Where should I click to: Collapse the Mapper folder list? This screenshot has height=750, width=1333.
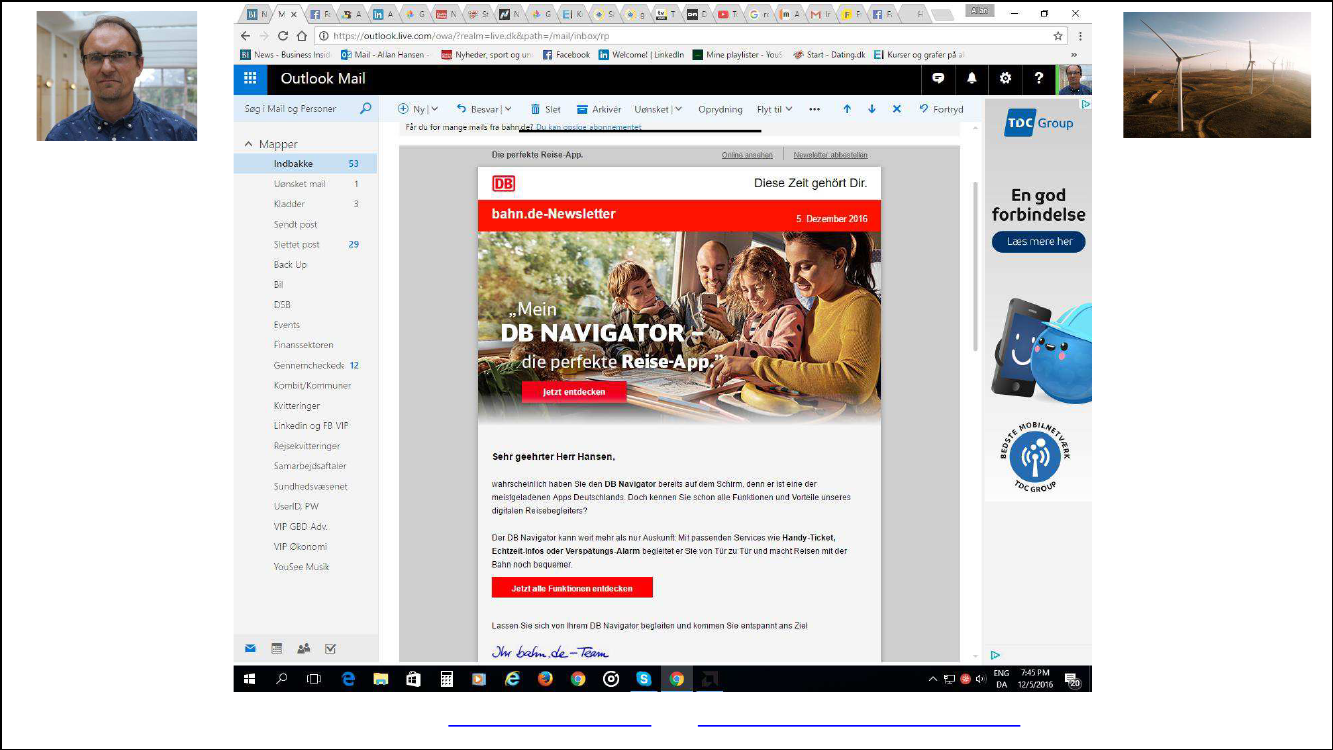[x=248, y=144]
